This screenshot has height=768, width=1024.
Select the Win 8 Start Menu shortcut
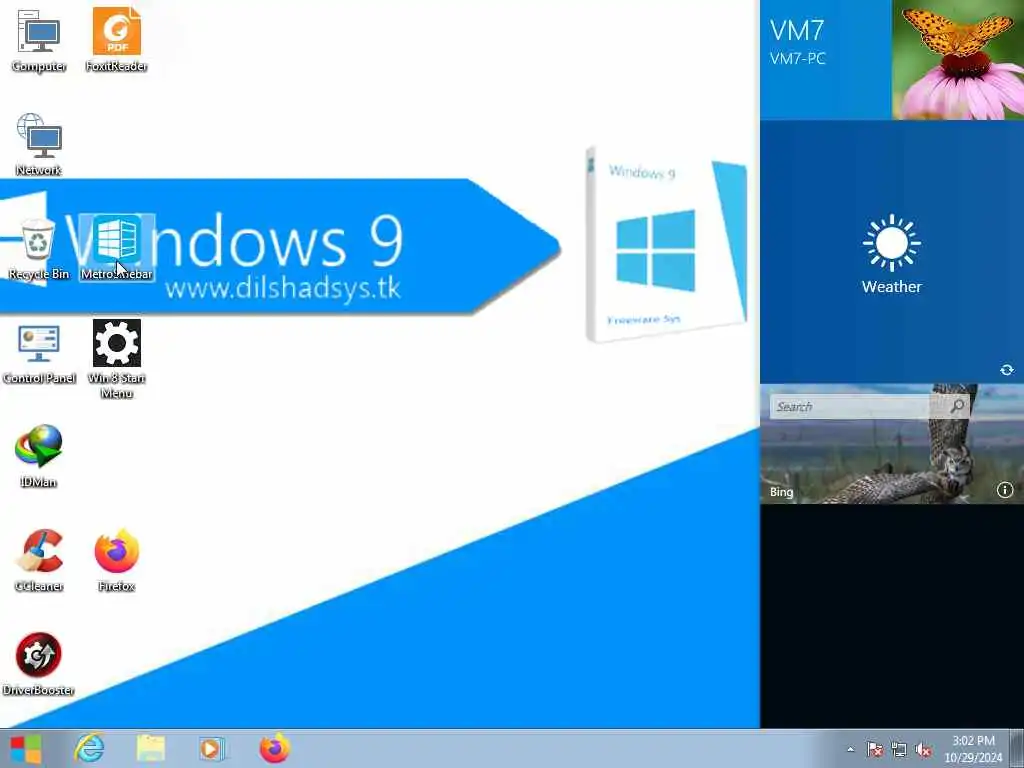click(x=116, y=359)
